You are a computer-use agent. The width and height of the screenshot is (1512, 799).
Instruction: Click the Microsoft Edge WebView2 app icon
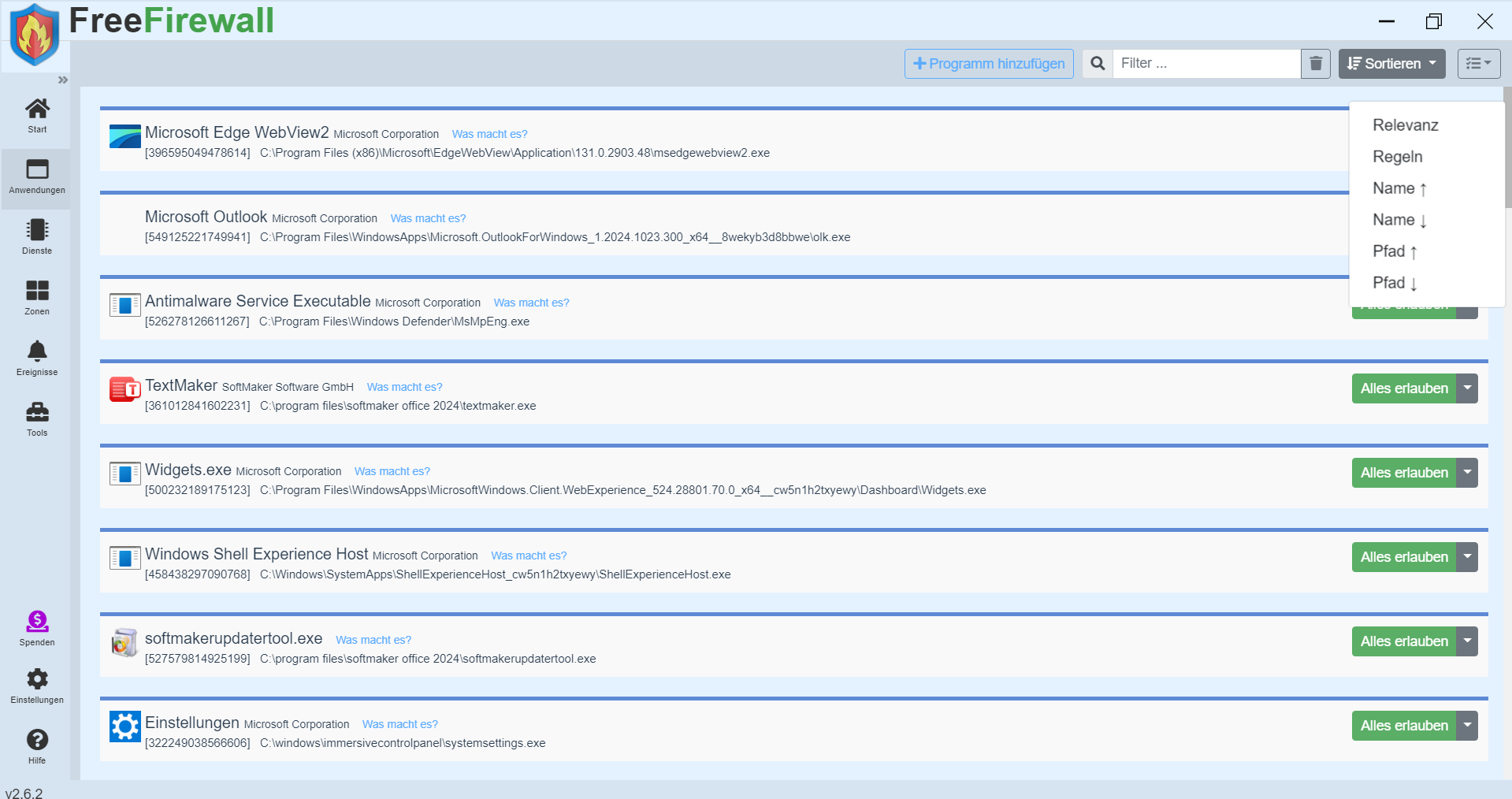pos(125,136)
